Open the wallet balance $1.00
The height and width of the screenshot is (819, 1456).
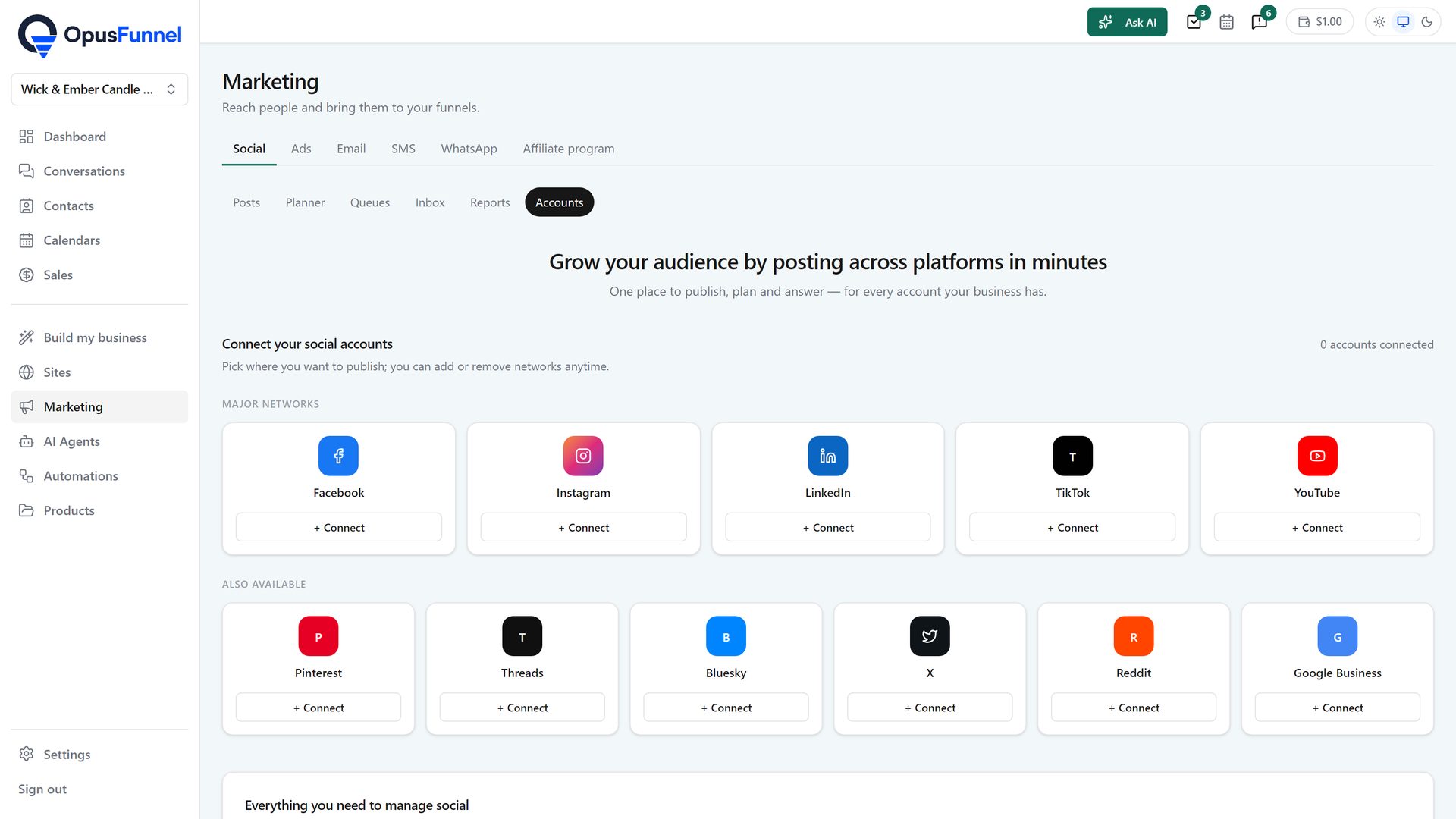click(x=1320, y=22)
